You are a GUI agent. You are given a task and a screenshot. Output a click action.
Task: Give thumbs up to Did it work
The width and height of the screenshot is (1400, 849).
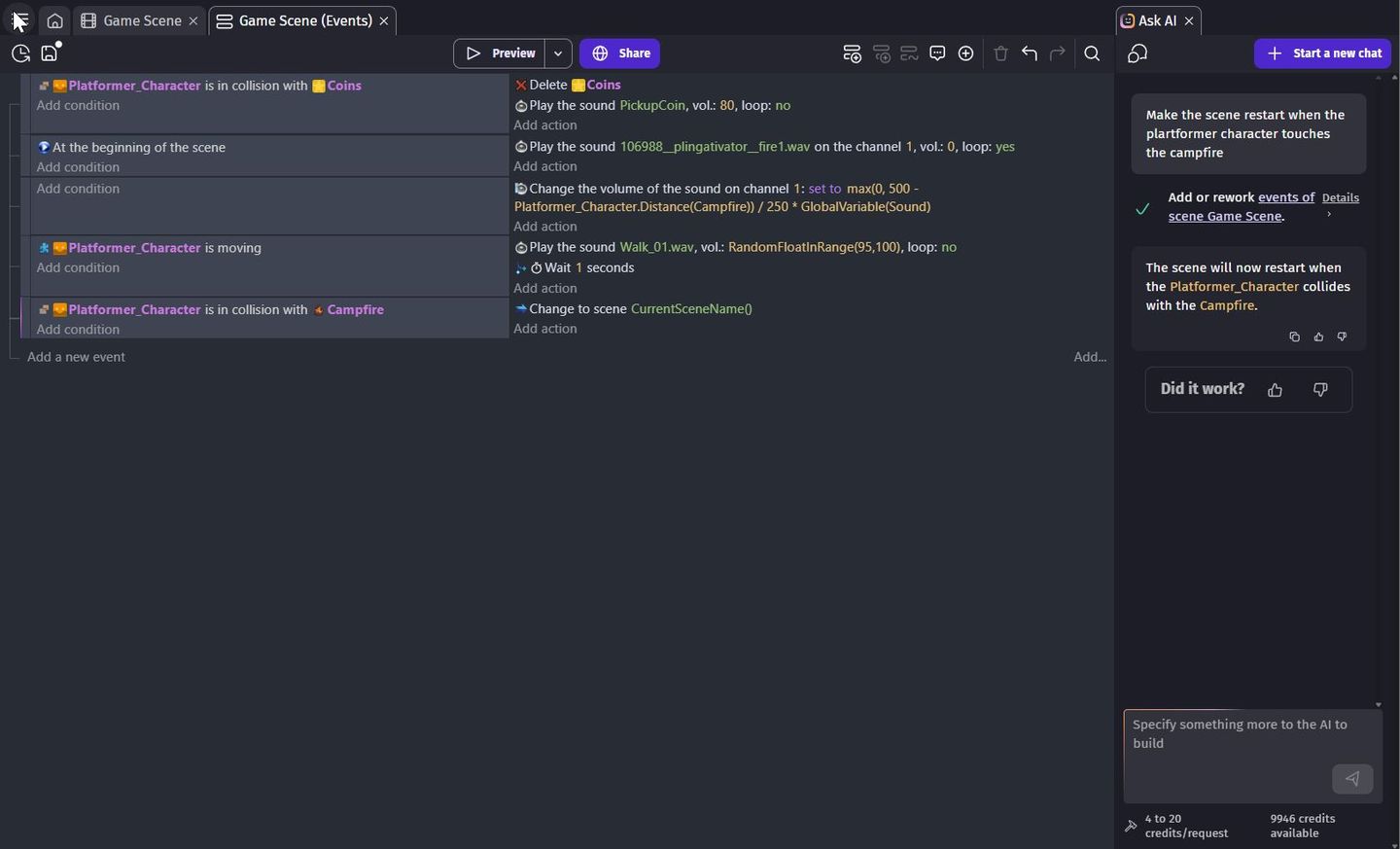(1276, 390)
